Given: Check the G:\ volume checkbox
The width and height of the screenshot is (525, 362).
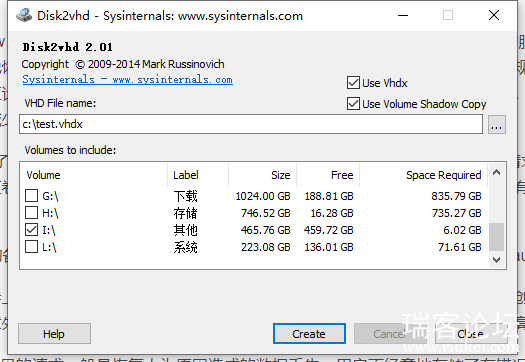Looking at the screenshot, I should coord(31,196).
